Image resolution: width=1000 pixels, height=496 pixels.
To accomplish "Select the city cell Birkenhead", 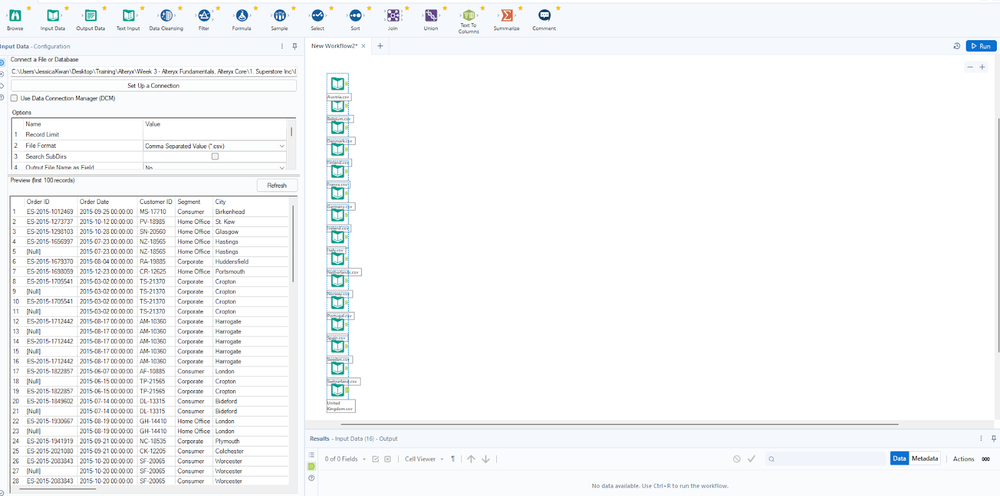I will [230, 212].
